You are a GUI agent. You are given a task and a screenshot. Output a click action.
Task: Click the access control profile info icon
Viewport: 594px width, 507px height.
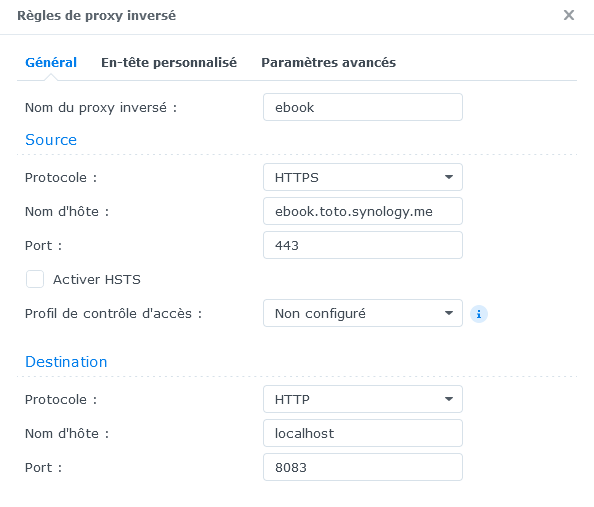click(479, 314)
